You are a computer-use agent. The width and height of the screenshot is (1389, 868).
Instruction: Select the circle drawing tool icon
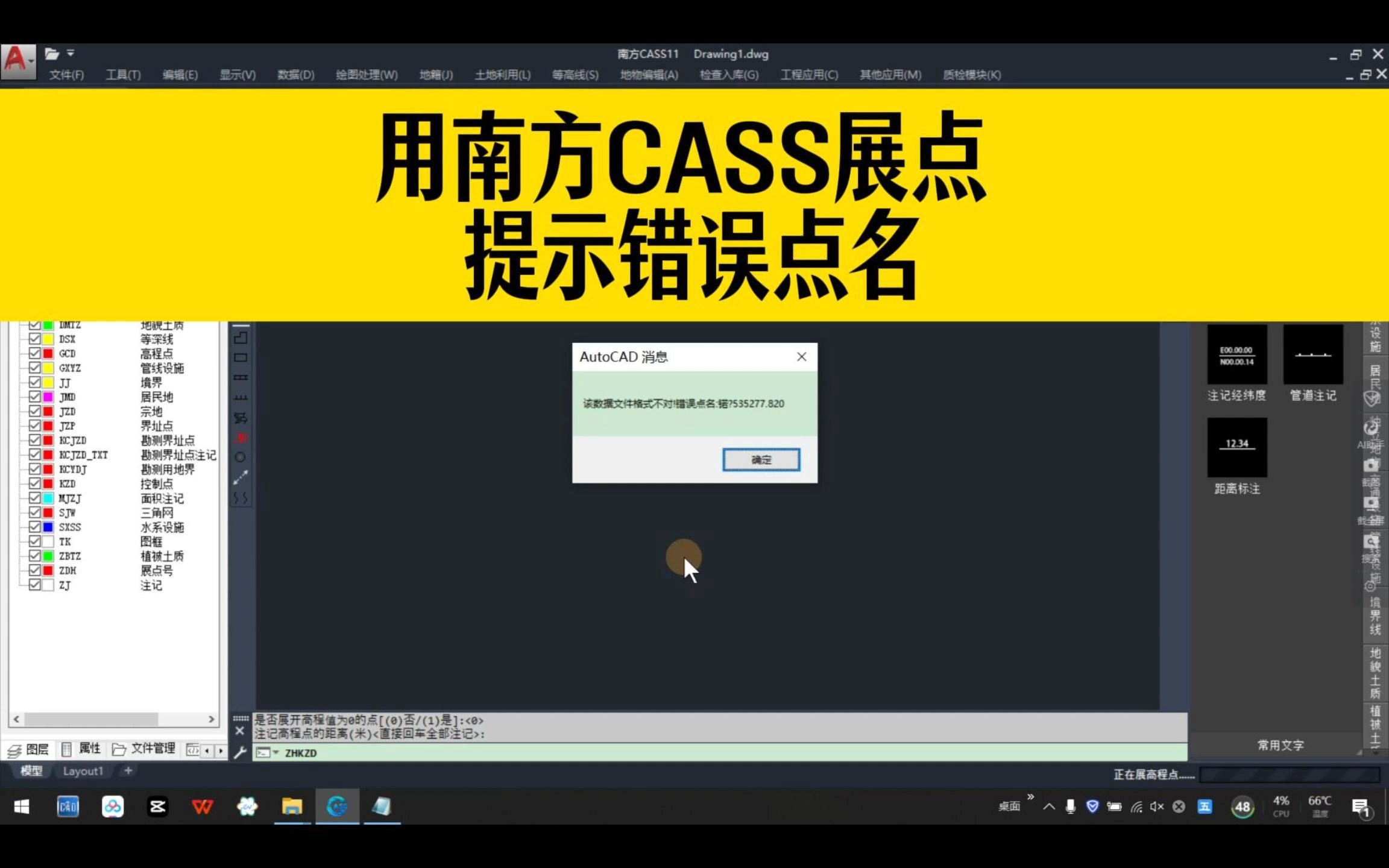click(x=240, y=458)
